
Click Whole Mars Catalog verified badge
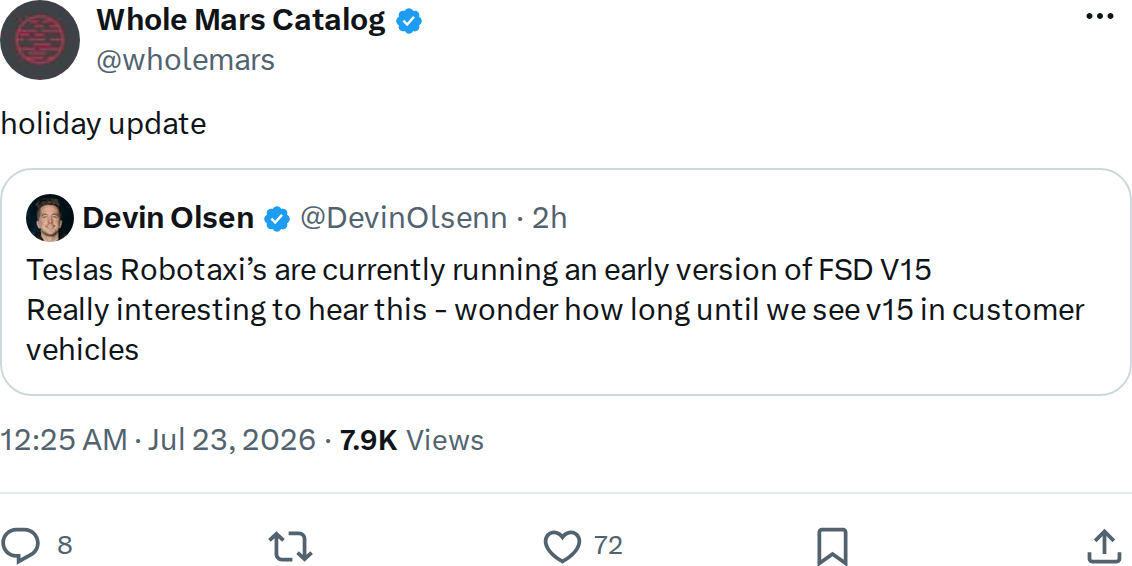click(409, 22)
